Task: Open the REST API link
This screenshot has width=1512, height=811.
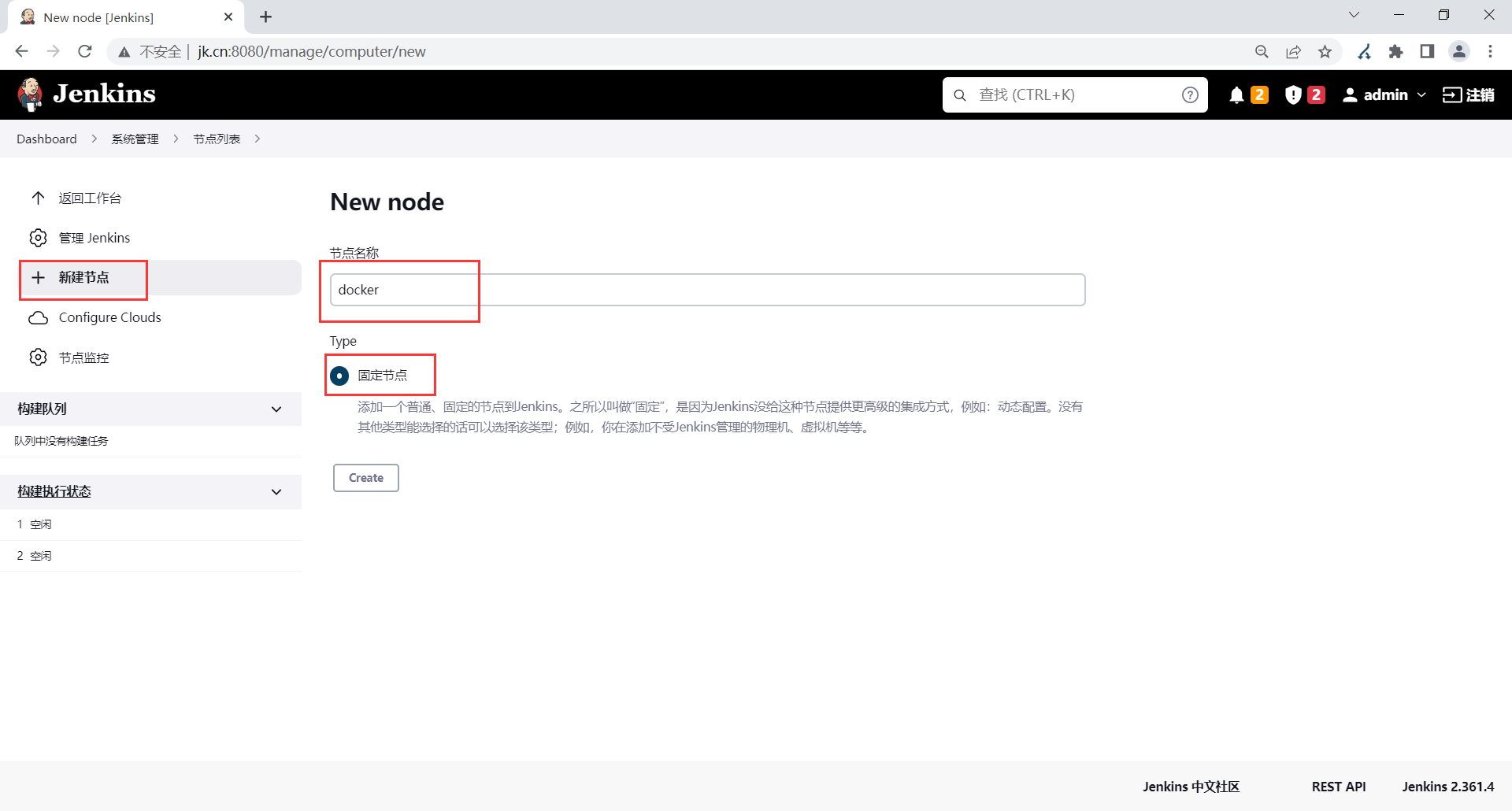Action: (x=1339, y=787)
